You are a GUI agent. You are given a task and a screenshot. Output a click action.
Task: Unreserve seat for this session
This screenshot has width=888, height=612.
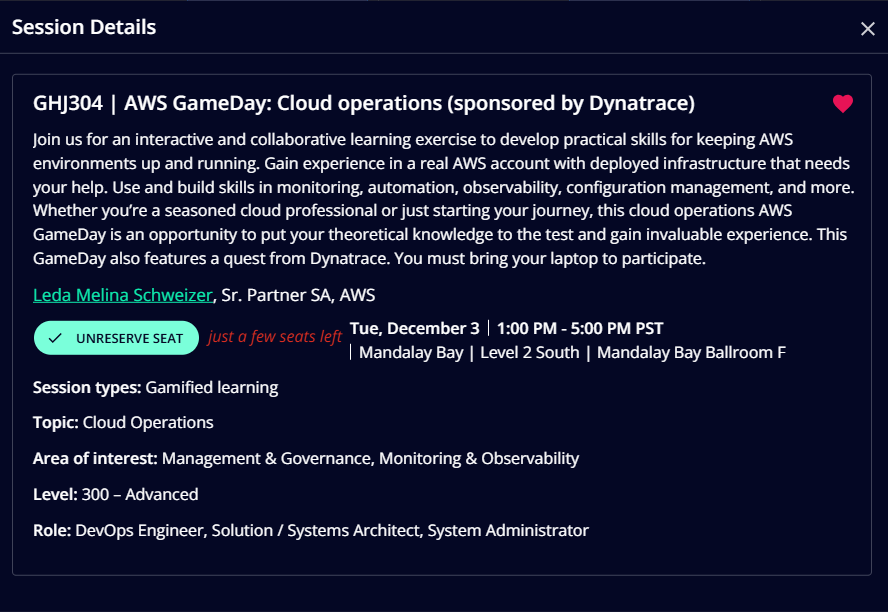116,338
